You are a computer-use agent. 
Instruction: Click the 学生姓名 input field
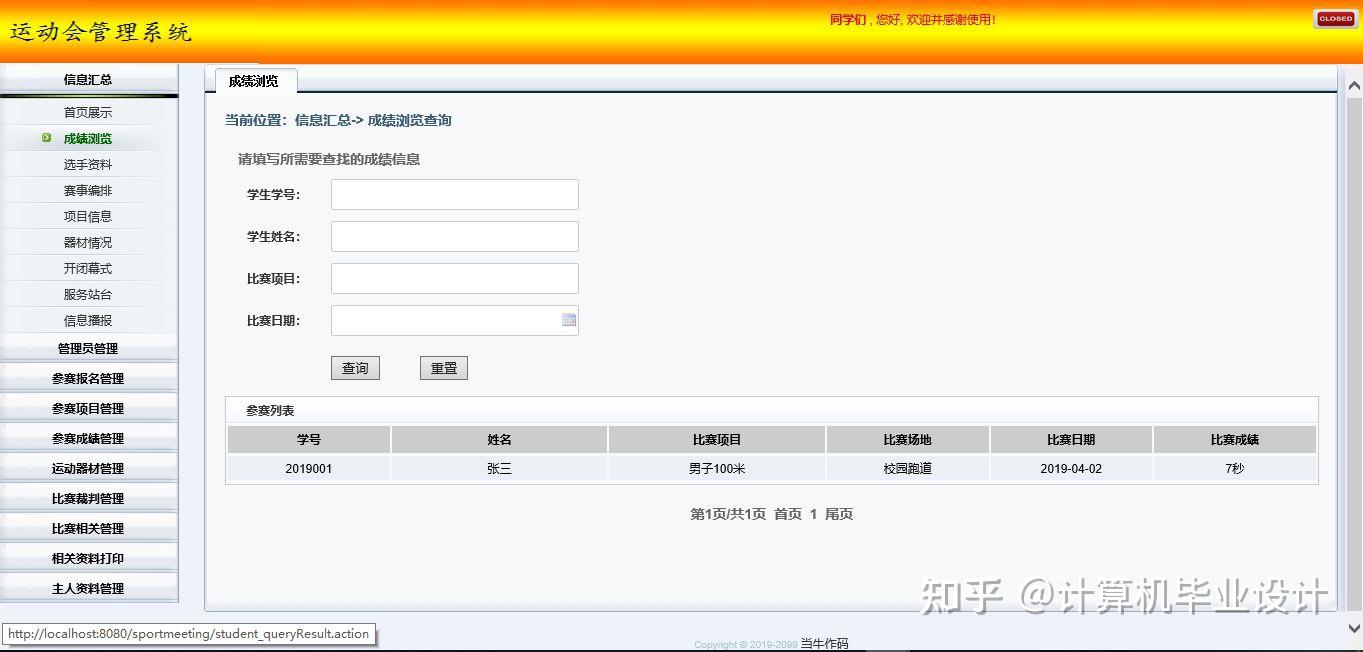coord(454,236)
